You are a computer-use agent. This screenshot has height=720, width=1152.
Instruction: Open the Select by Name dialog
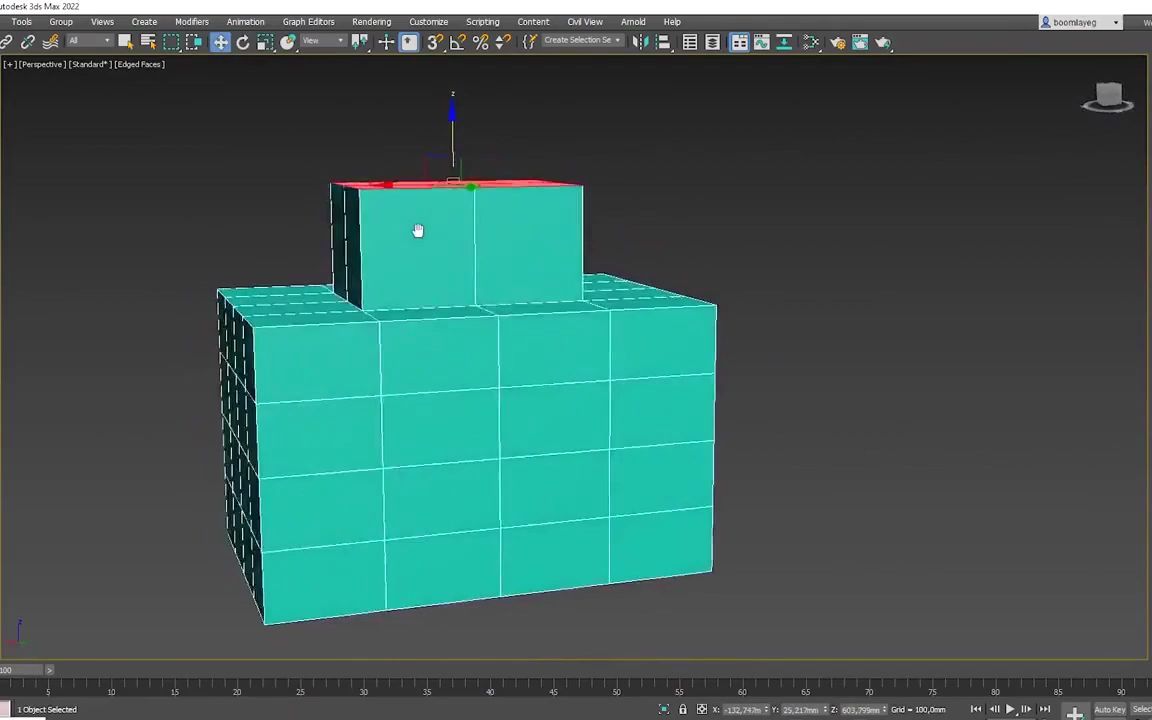coord(148,41)
